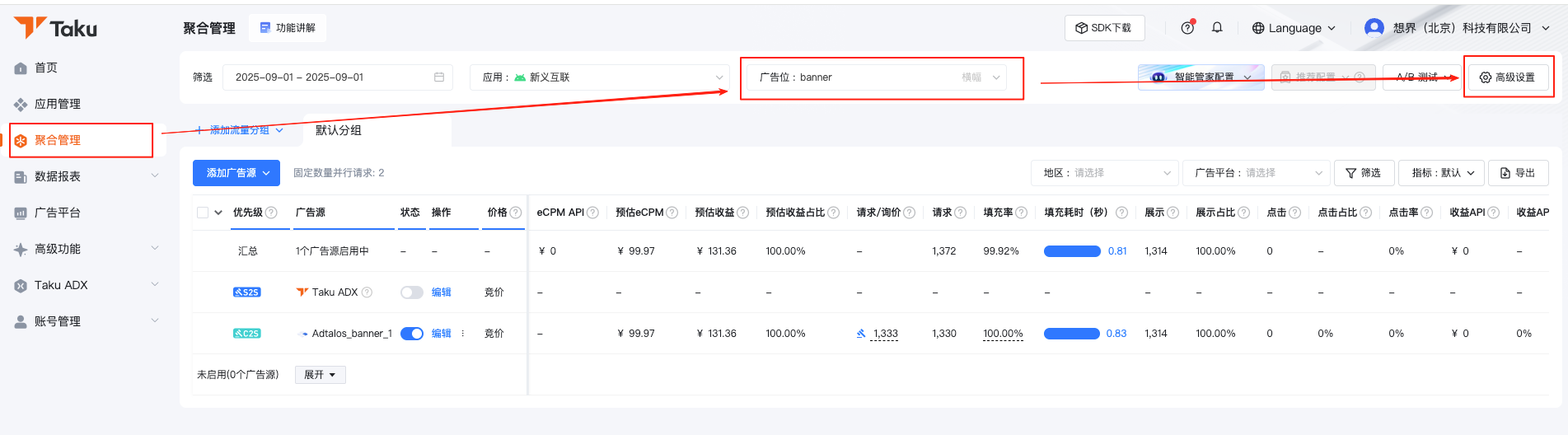Click the notification bell icon
The width and height of the screenshot is (1568, 435).
click(x=1217, y=28)
